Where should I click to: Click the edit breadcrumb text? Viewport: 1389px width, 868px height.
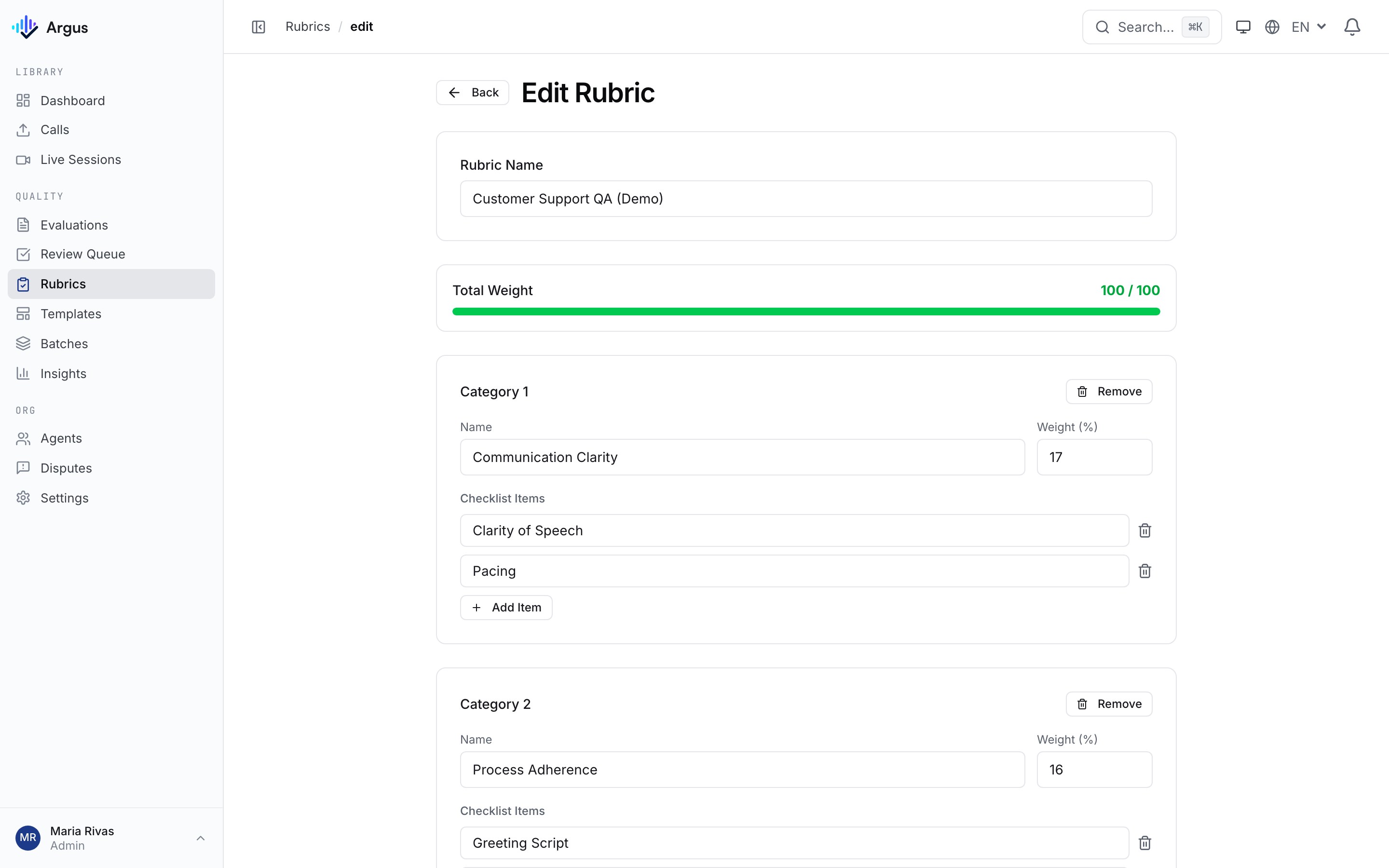coord(362,27)
